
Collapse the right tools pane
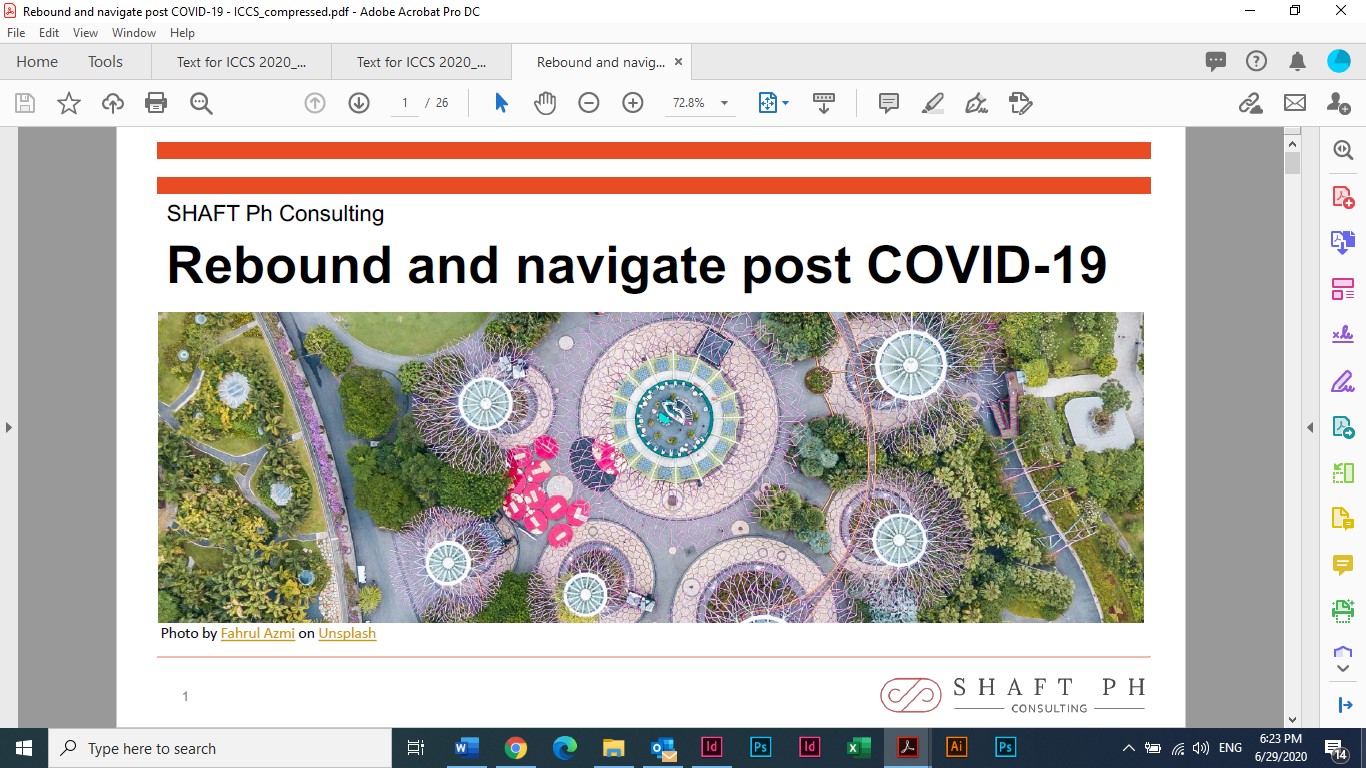(x=1310, y=428)
